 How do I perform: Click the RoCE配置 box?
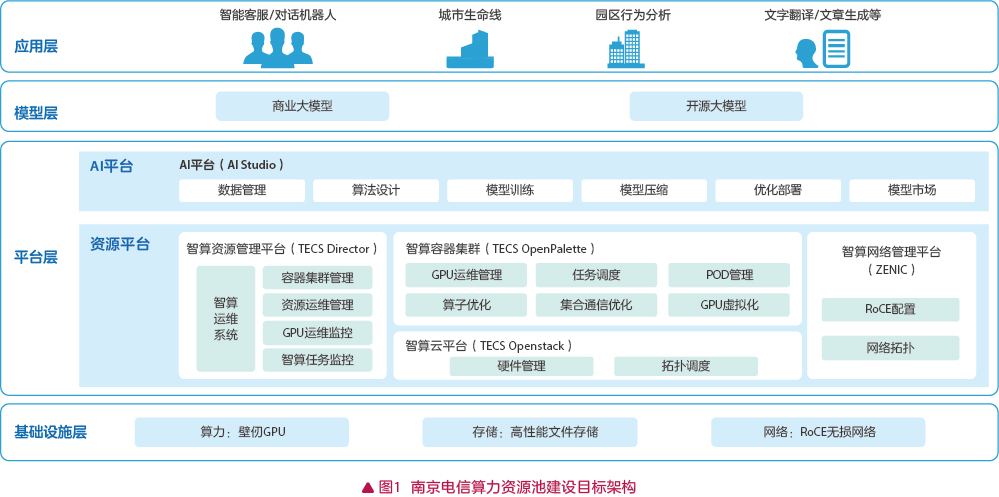tap(890, 310)
